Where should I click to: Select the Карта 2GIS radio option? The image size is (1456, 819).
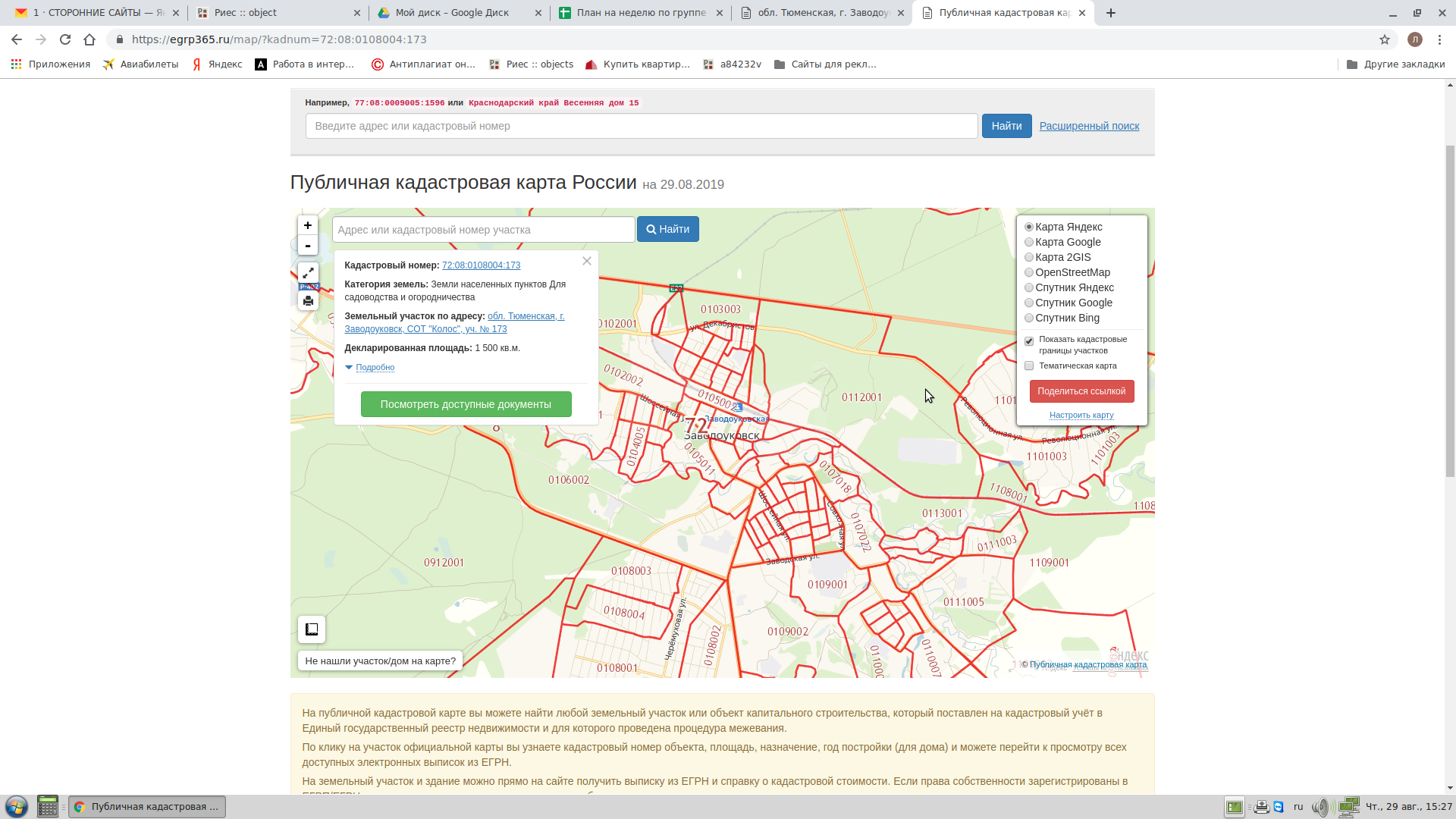coord(1029,257)
